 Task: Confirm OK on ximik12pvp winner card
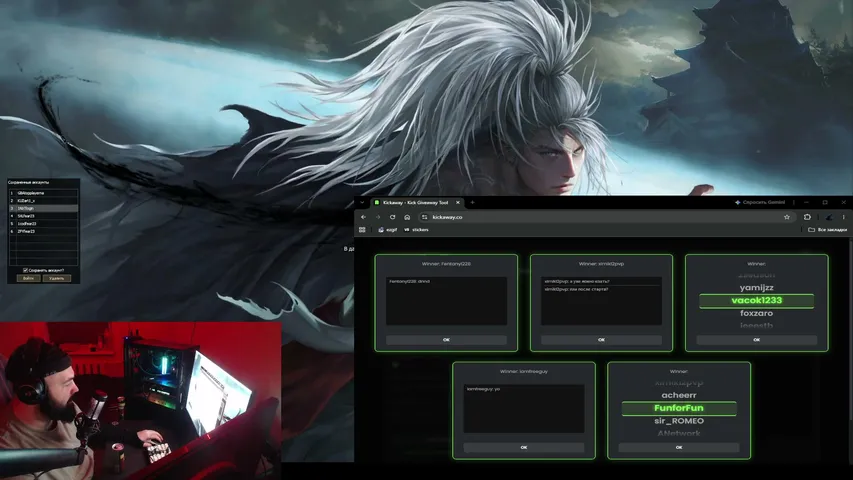click(601, 340)
